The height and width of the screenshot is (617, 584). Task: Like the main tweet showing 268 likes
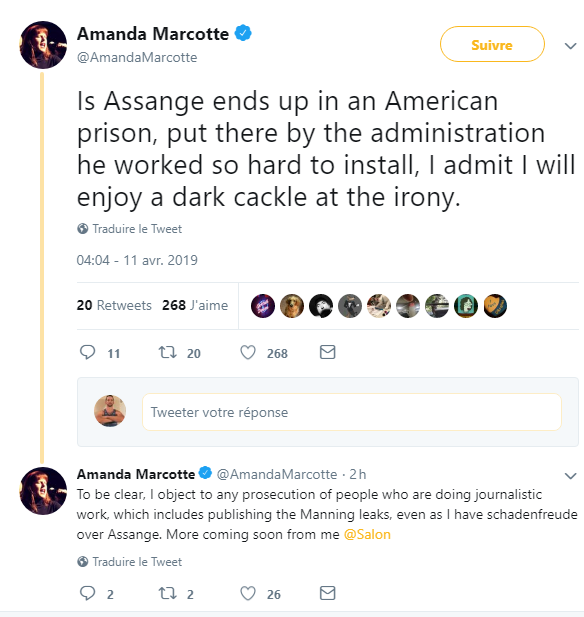pyautogui.click(x=248, y=352)
